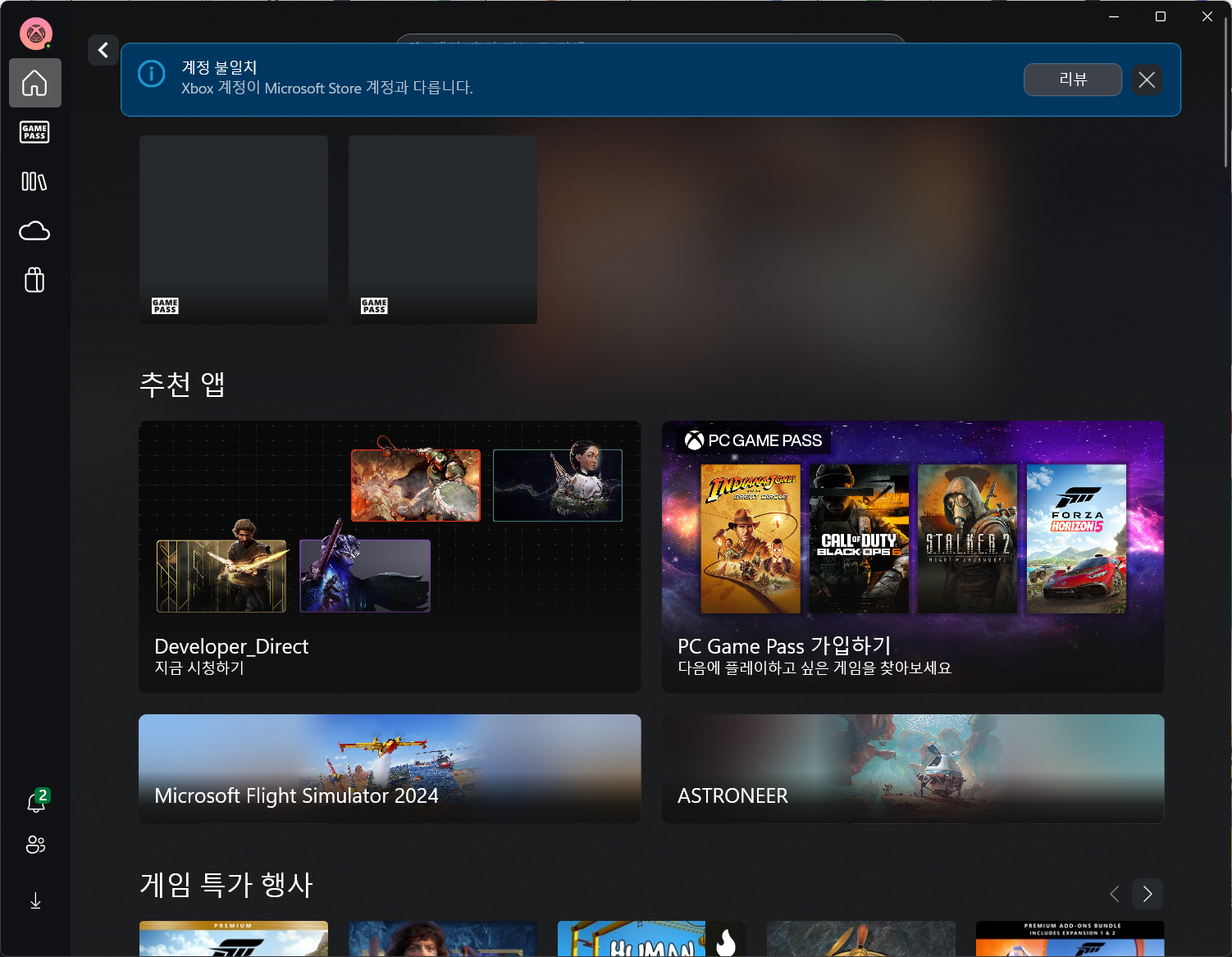Open the ASTRONEER app tile

tap(912, 768)
